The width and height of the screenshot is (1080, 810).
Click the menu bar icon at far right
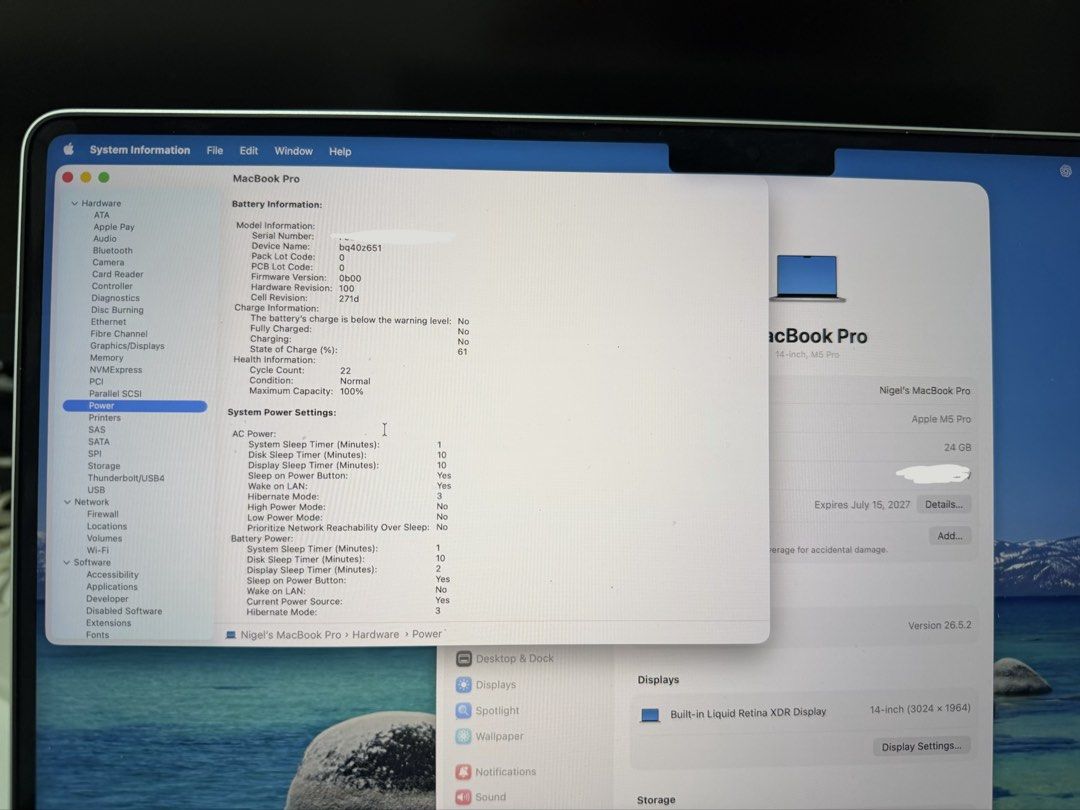(x=1066, y=171)
